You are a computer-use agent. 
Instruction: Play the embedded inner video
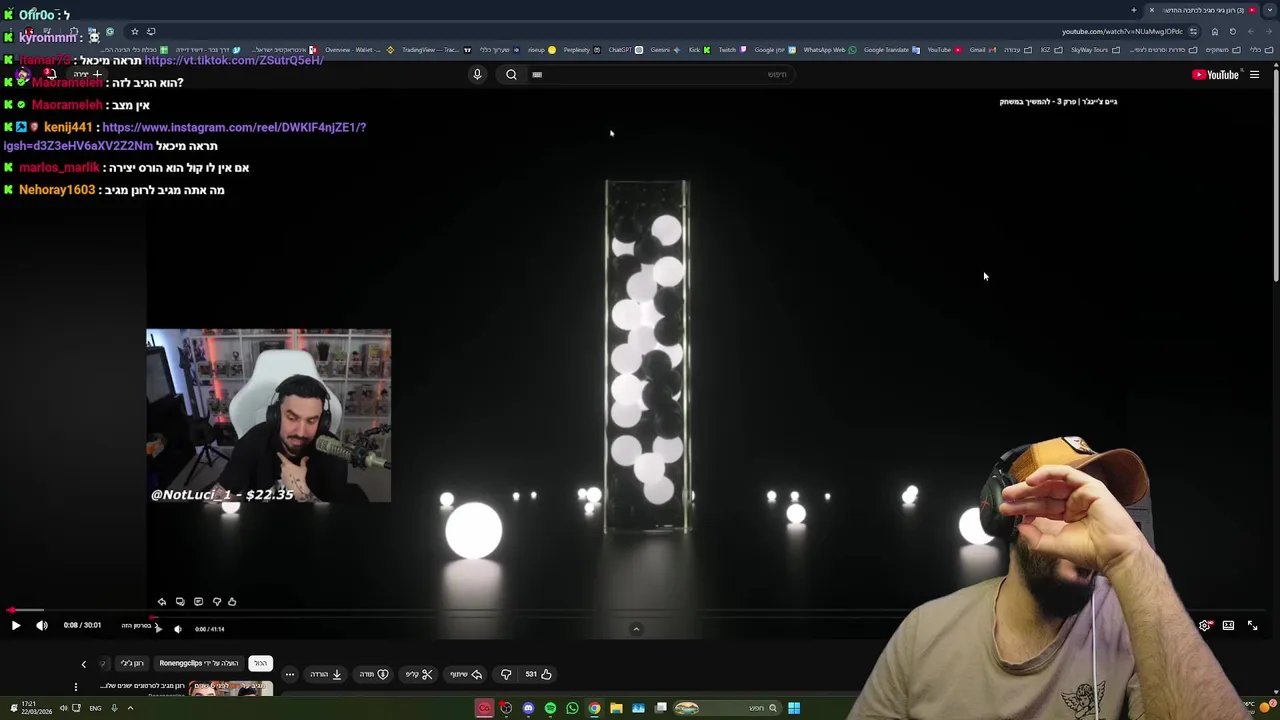[x=158, y=629]
